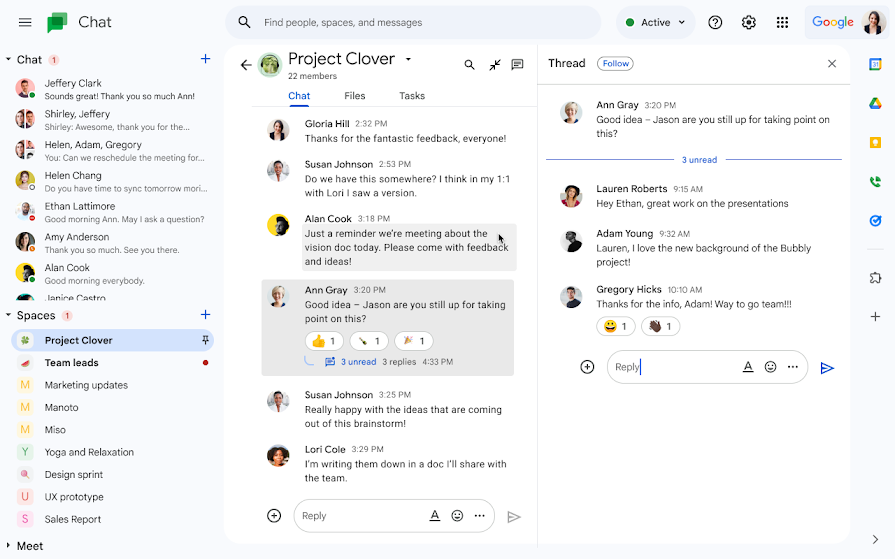Toggle the clapping hands reaction on Gregory's reply
This screenshot has width=895, height=559.
(x=660, y=326)
